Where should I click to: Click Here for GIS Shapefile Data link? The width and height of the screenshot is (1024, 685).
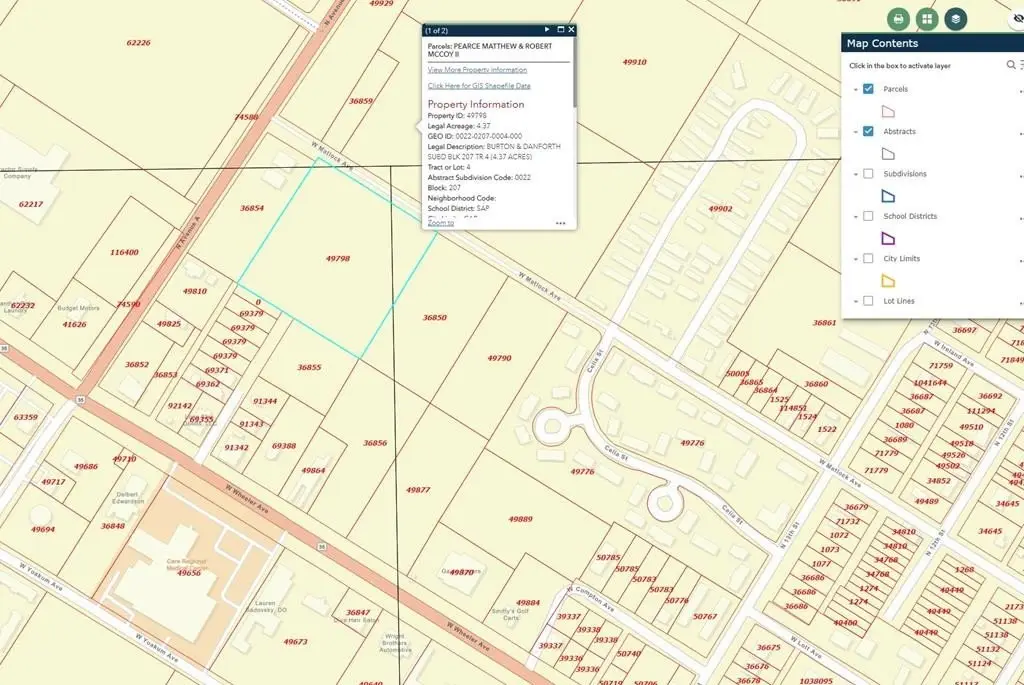point(479,86)
